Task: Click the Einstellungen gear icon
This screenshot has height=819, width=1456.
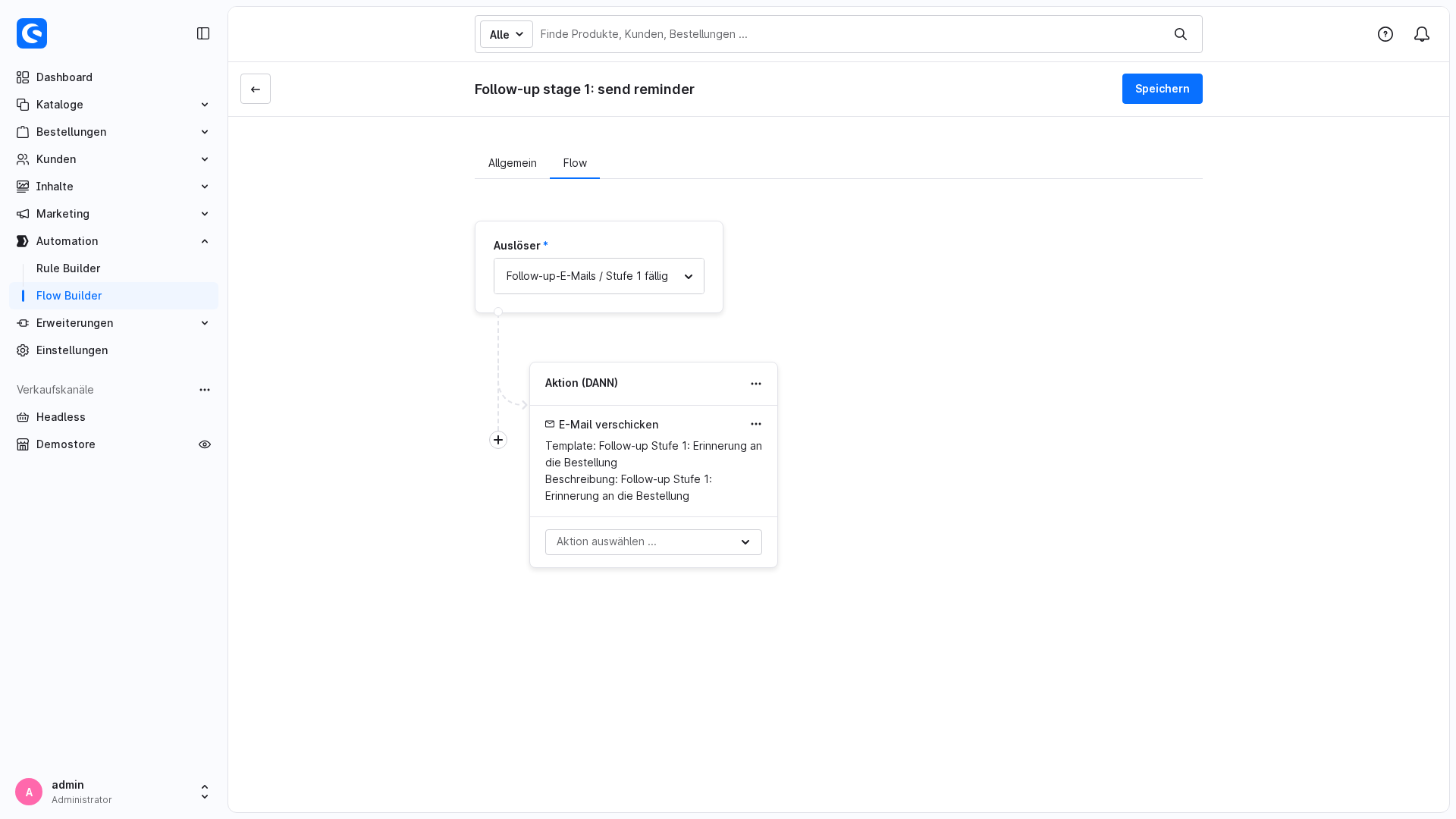Action: pos(23,350)
